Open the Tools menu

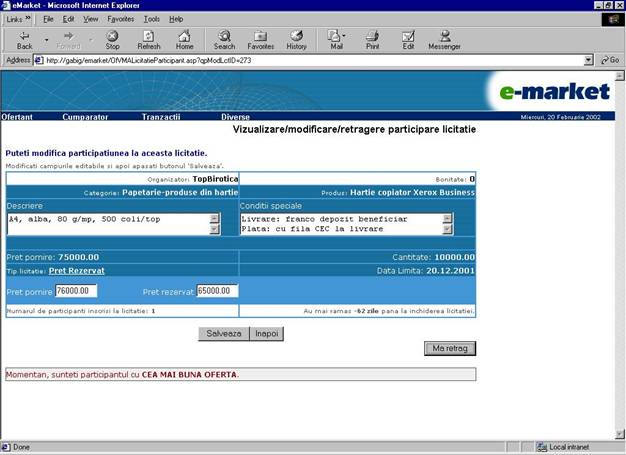(x=151, y=19)
